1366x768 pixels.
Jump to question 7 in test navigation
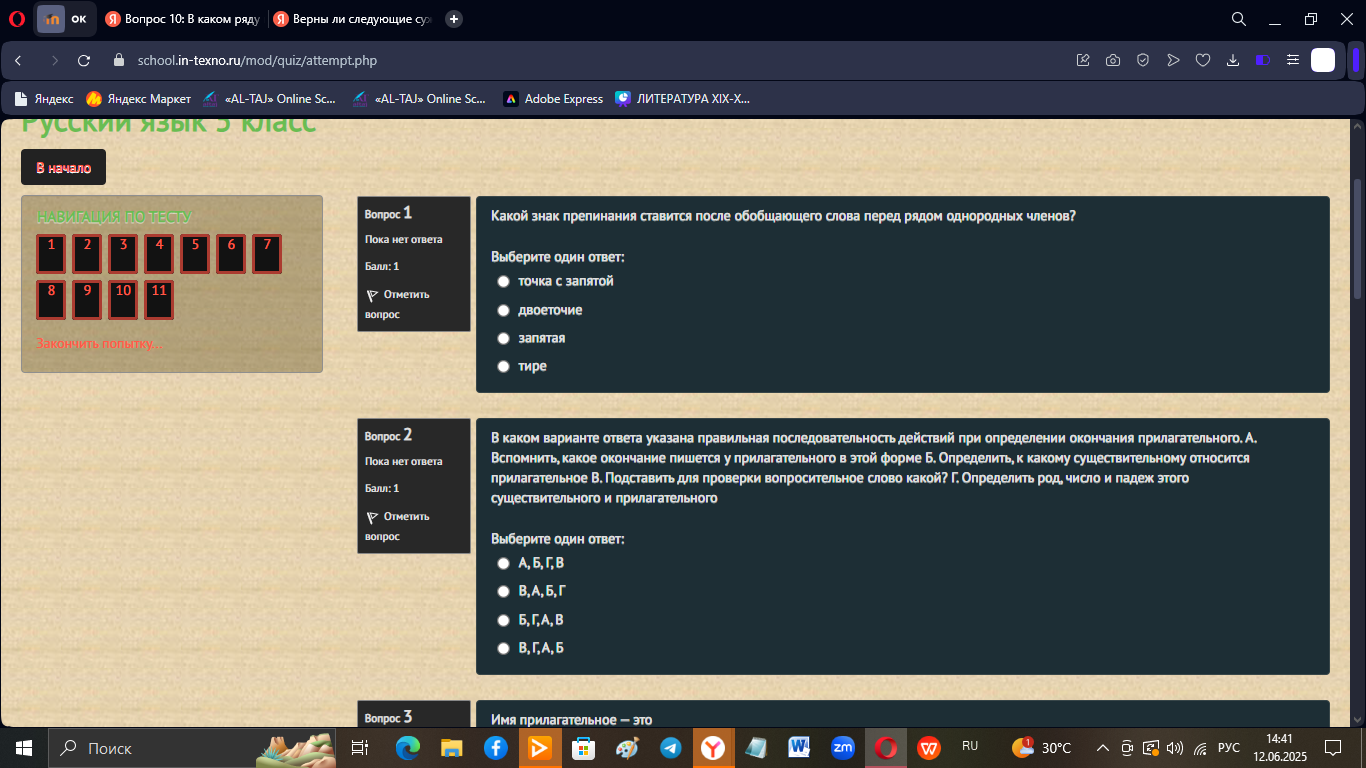point(267,254)
